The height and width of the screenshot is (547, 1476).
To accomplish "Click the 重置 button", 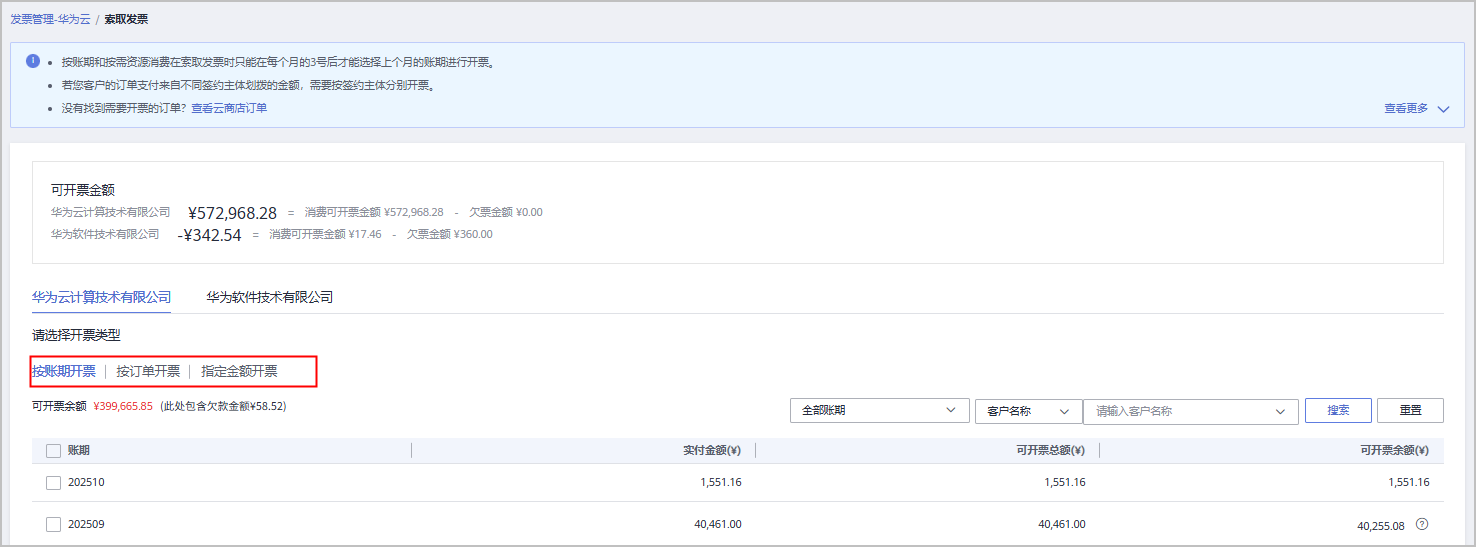I will pyautogui.click(x=1410, y=410).
